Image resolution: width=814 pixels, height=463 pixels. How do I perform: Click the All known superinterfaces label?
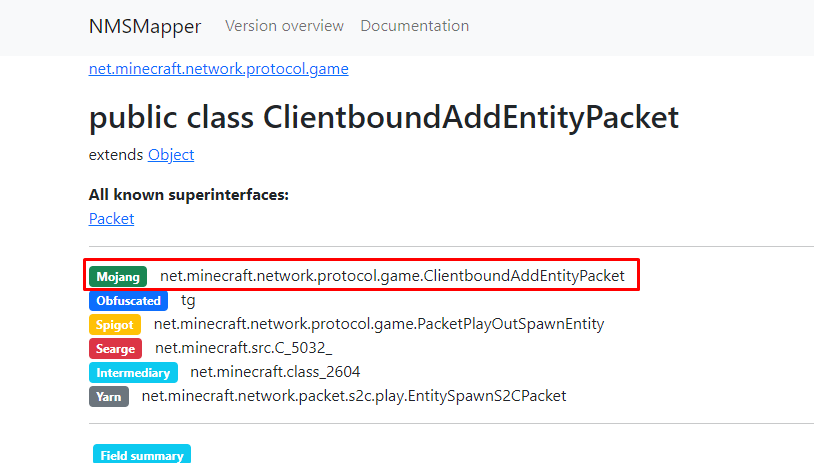188,195
